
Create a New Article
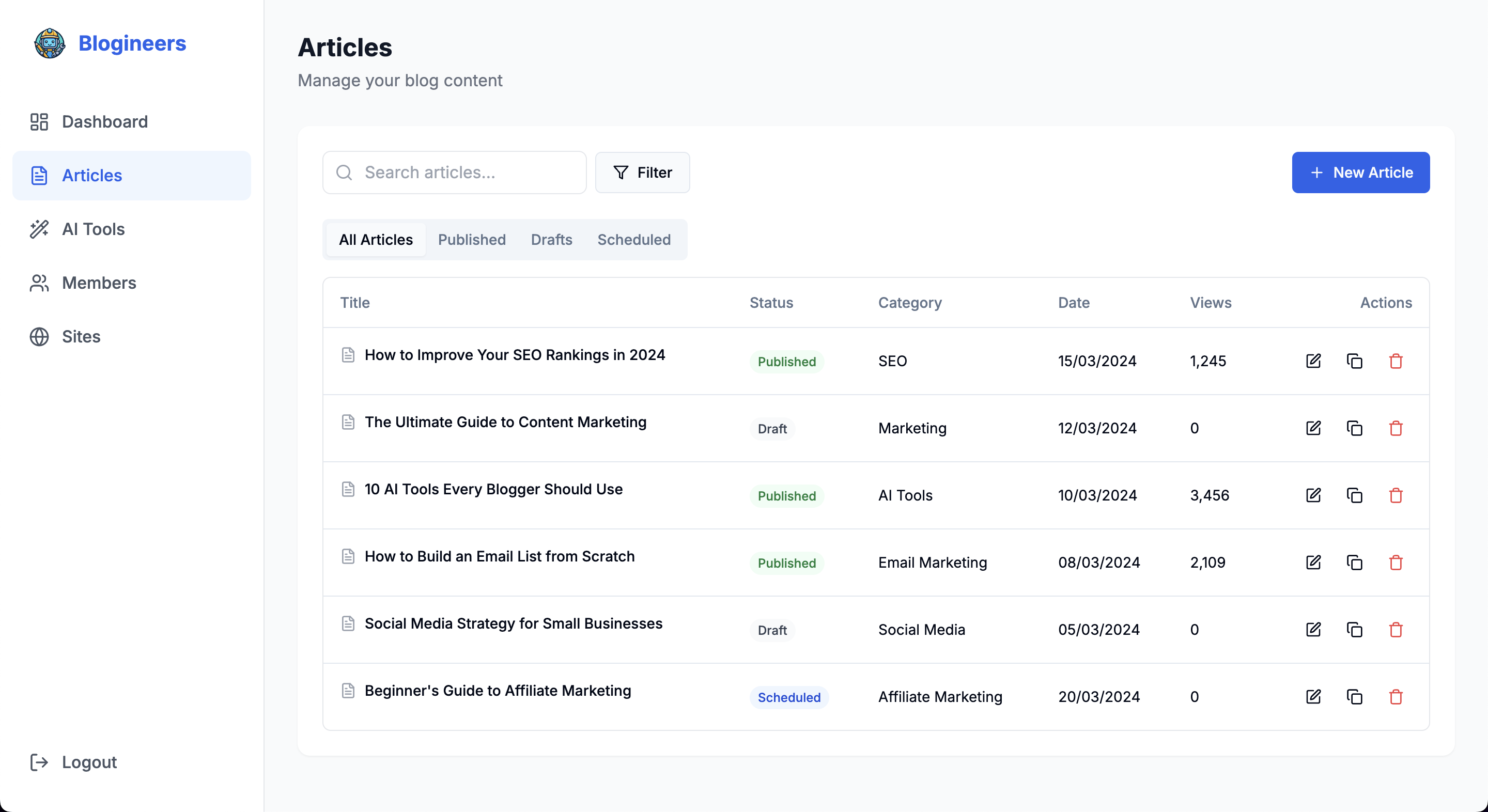(x=1360, y=173)
